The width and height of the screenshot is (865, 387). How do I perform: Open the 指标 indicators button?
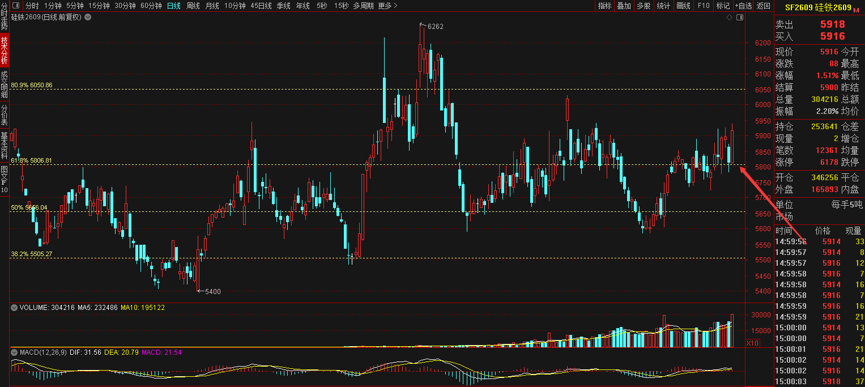click(x=605, y=6)
